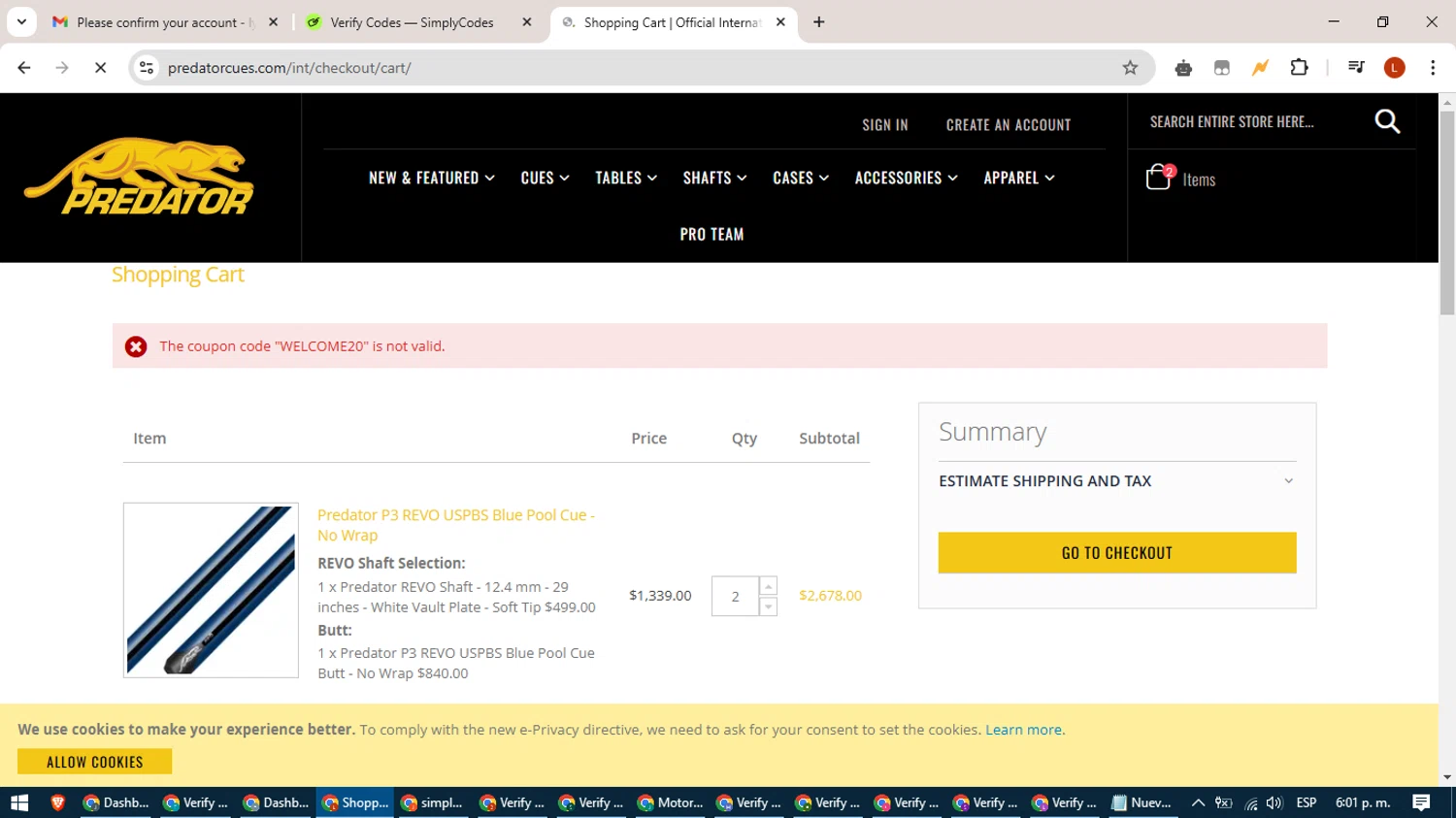Open the Extensions puzzle icon
Image resolution: width=1456 pixels, height=818 pixels.
(1299, 68)
